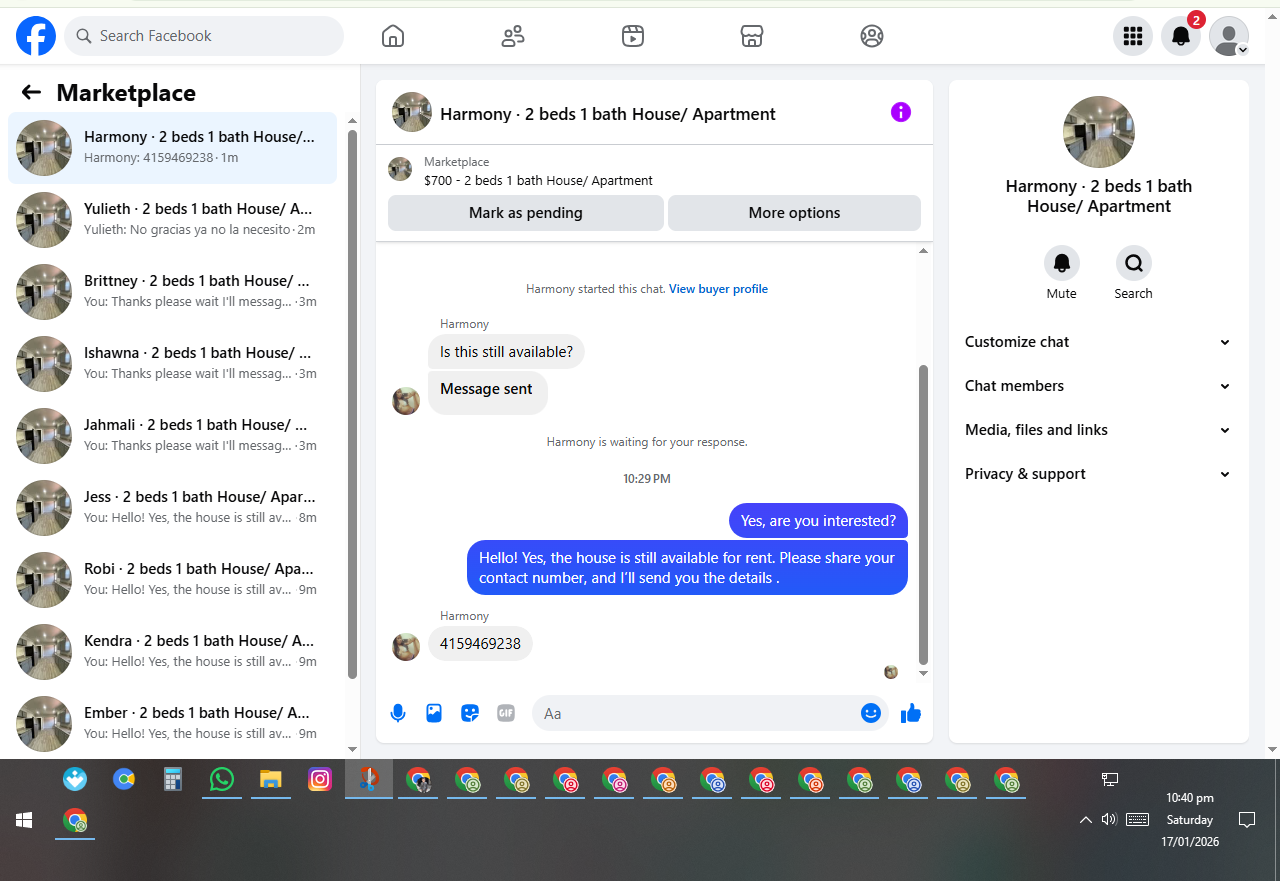Open WhatsApp from the taskbar
Viewport: 1280px width, 881px height.
pos(221,779)
